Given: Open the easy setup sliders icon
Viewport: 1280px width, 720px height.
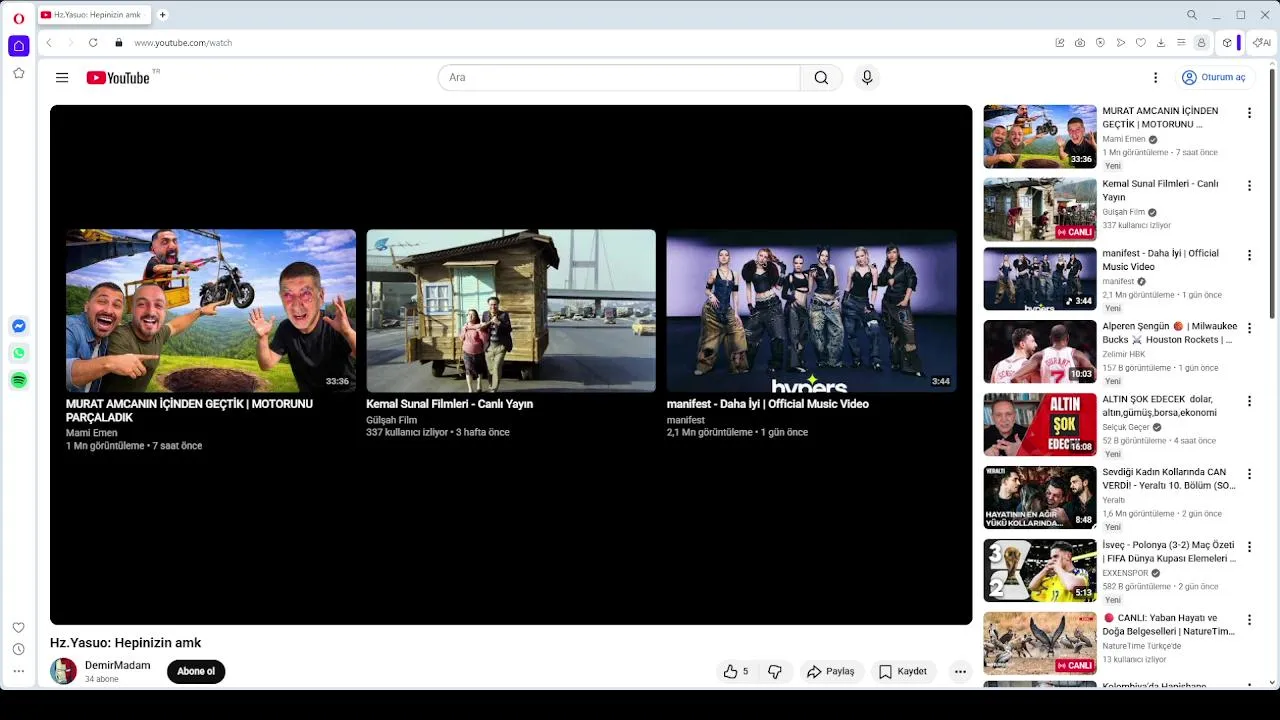Looking at the screenshot, I should [1181, 43].
